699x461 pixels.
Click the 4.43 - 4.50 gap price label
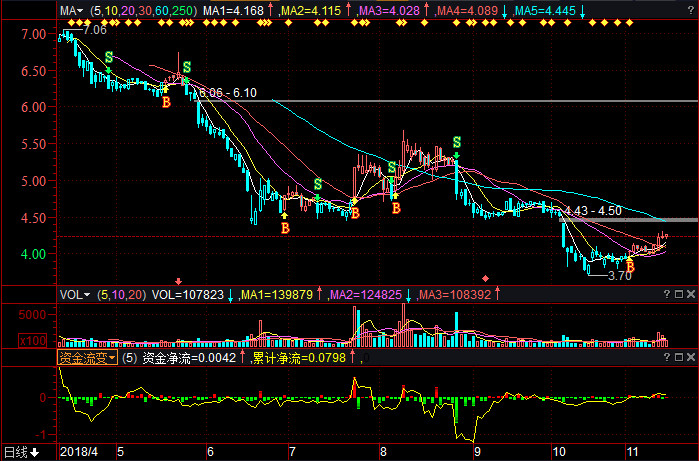(593, 211)
